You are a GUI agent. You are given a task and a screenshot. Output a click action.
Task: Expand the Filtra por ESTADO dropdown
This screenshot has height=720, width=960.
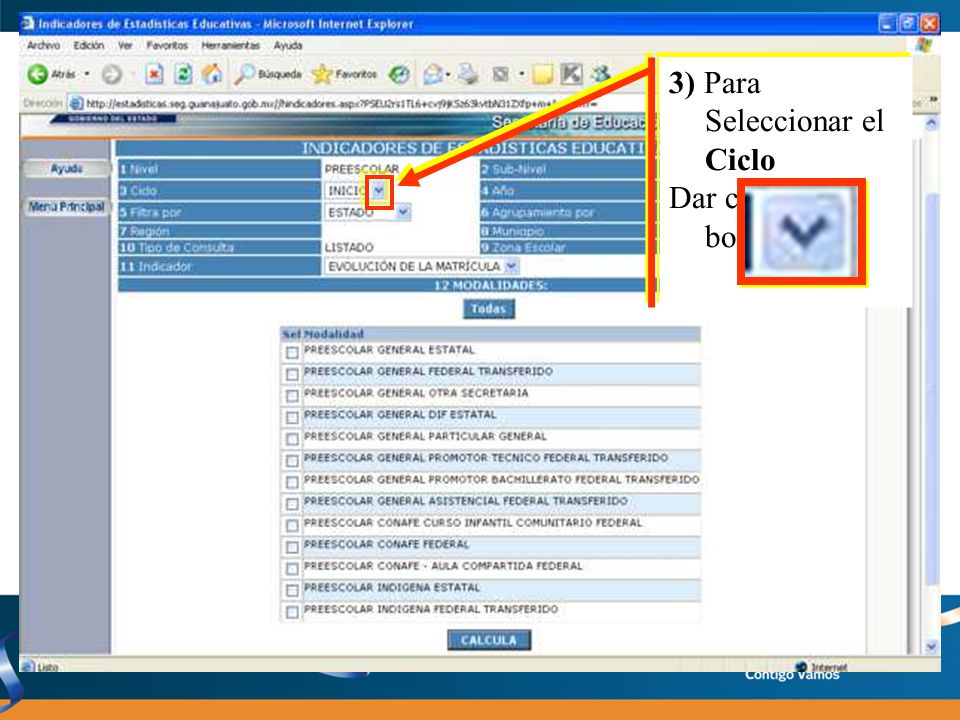point(403,212)
